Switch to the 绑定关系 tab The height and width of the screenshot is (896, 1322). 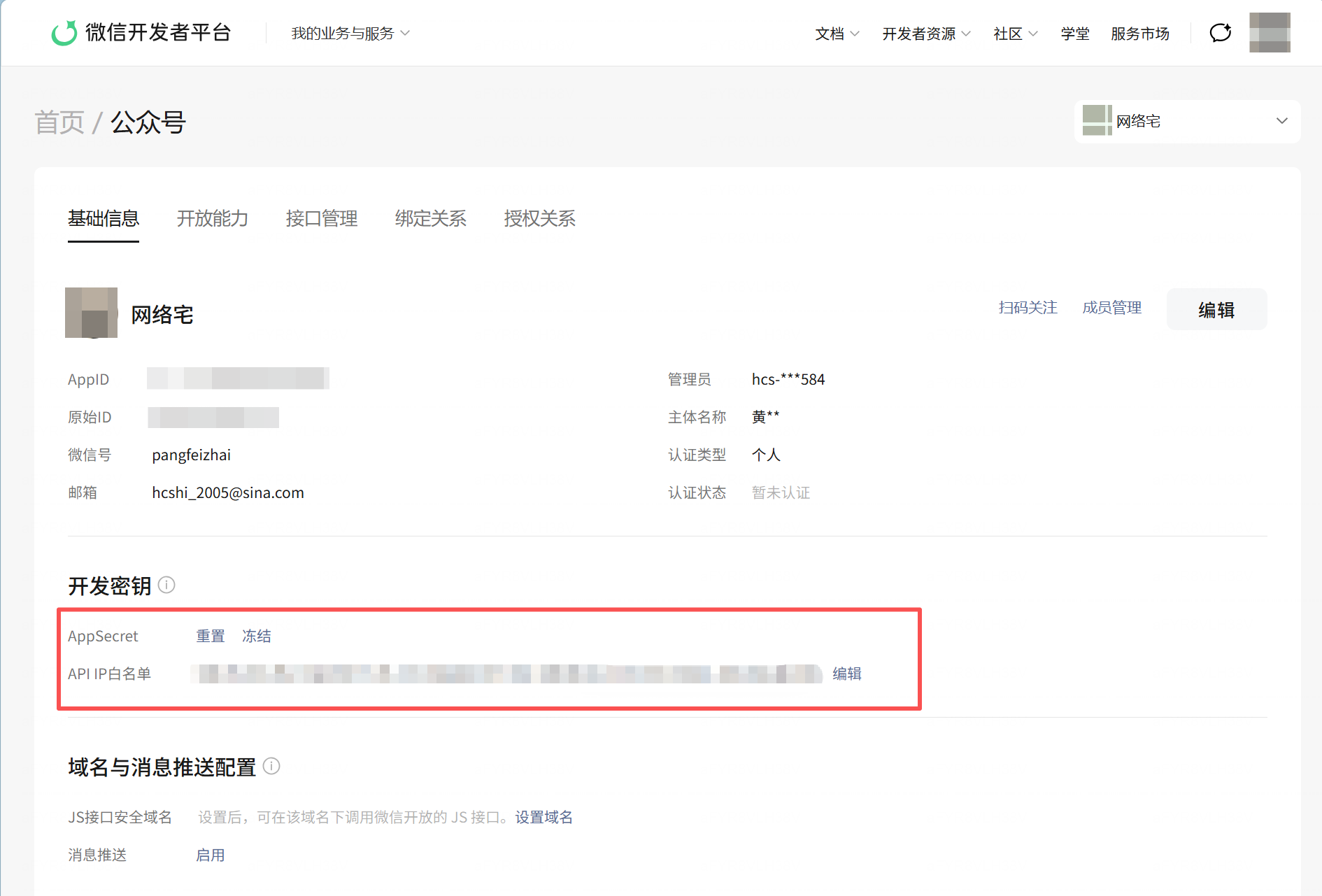[431, 219]
